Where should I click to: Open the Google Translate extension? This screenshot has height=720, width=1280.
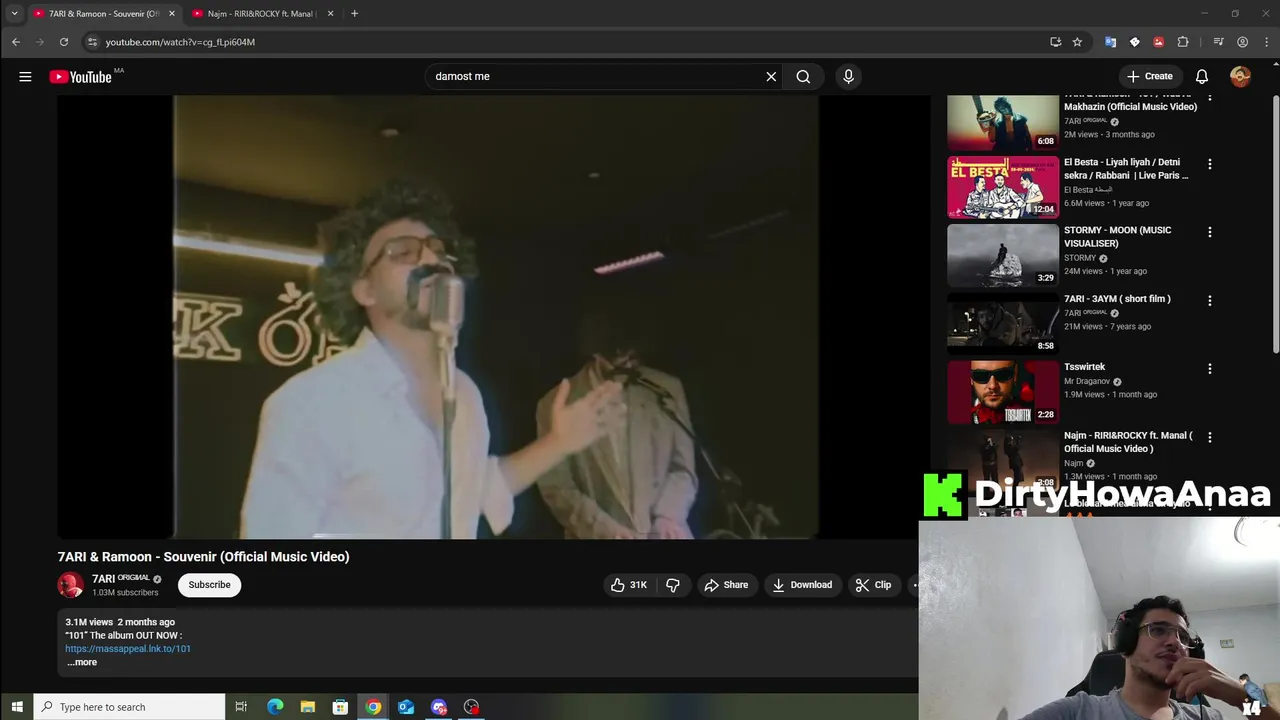(1110, 42)
